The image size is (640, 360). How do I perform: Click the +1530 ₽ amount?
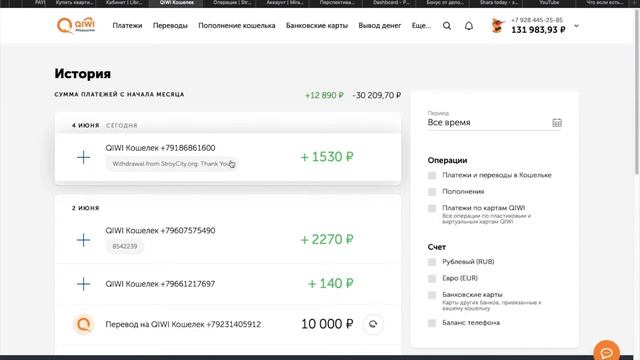click(x=327, y=157)
